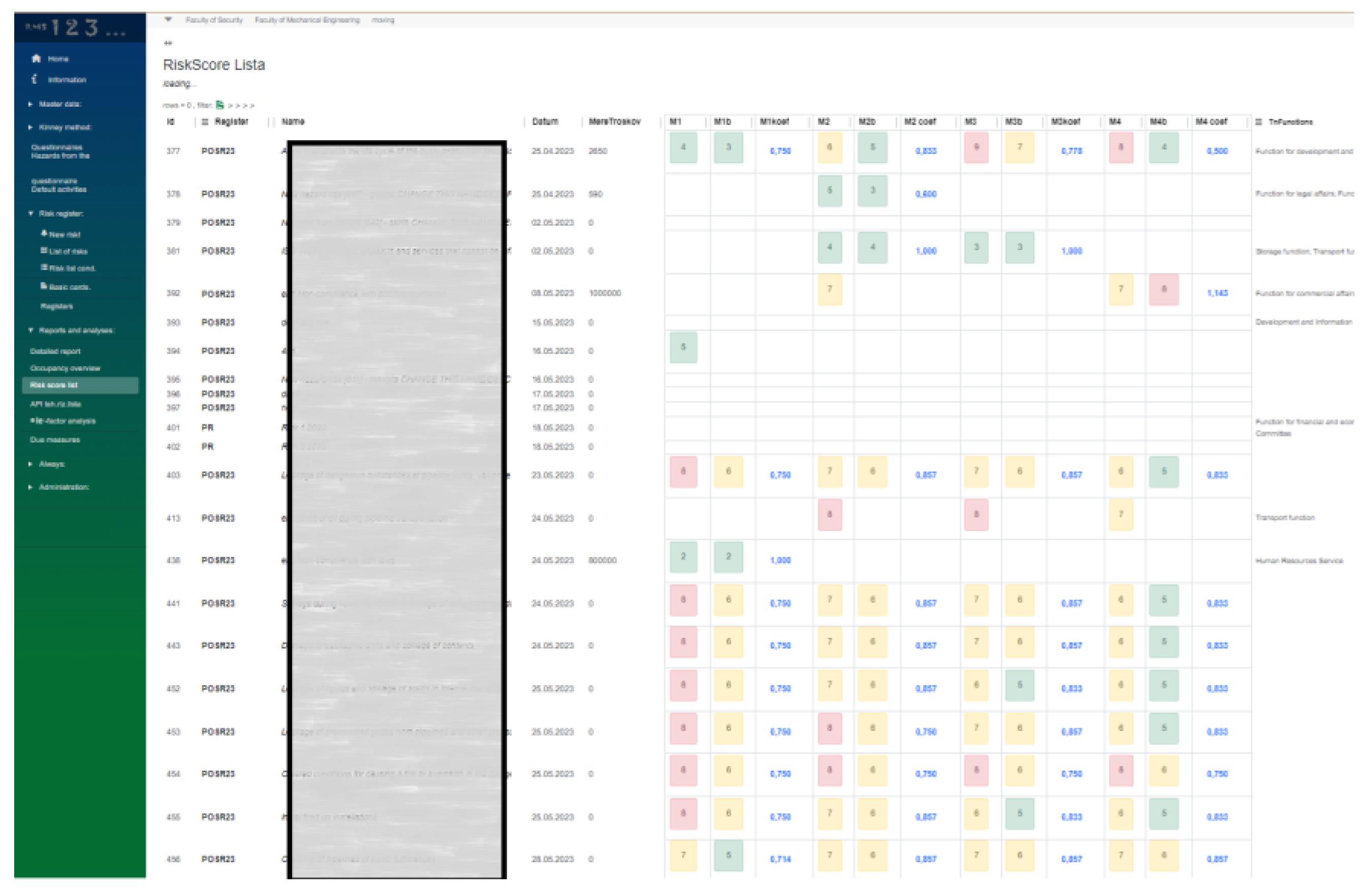Open Due measures menu item
This screenshot has height=895, width=1372.
55,440
